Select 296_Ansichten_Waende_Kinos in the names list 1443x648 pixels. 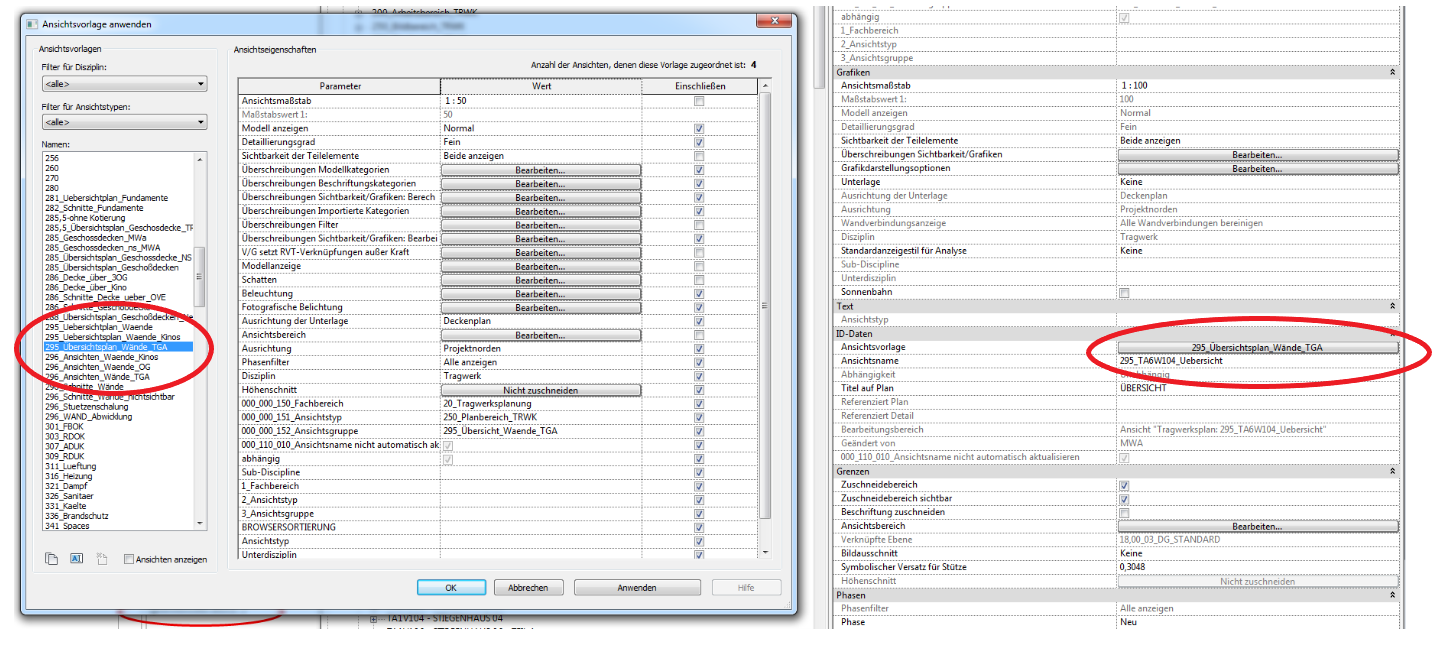102,357
